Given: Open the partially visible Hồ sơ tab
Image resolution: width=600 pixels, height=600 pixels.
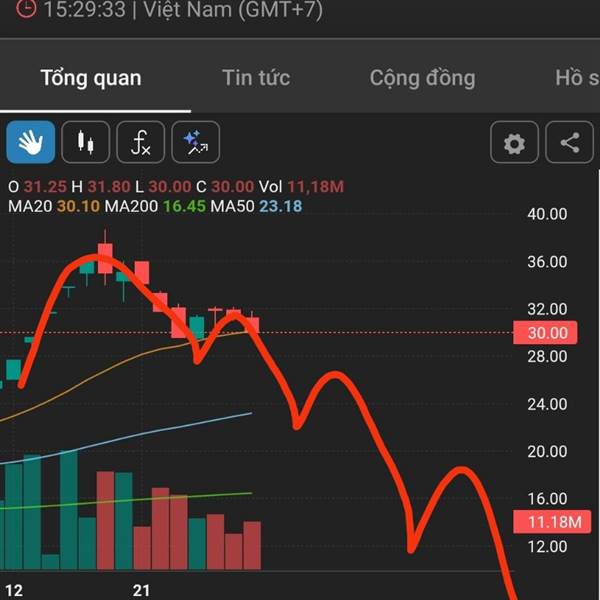Looking at the screenshot, I should click(577, 78).
